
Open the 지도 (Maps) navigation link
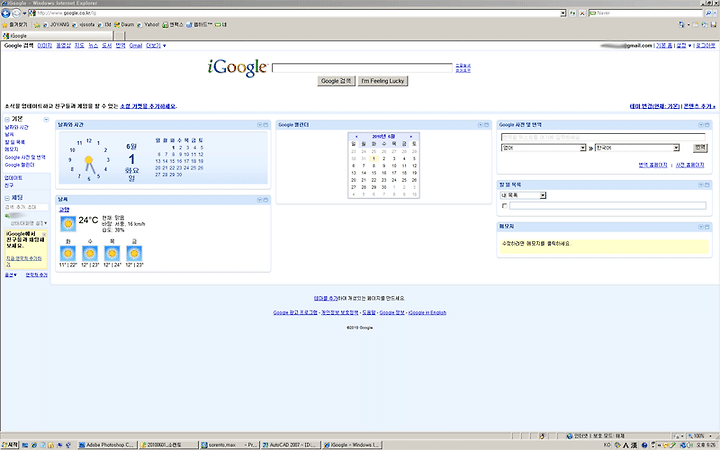click(79, 45)
